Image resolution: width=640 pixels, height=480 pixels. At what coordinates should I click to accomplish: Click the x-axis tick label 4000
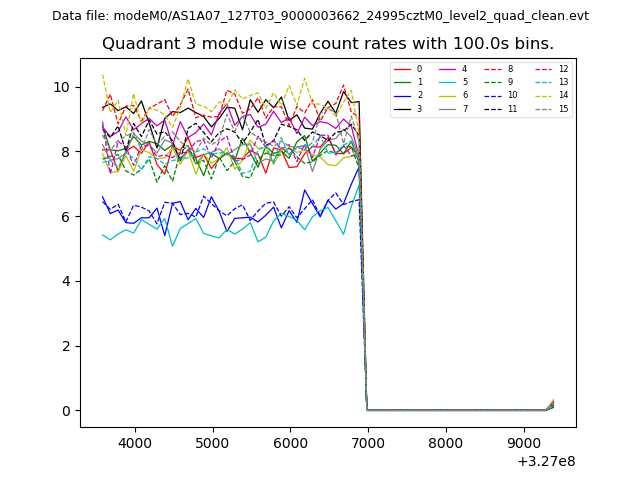135,441
